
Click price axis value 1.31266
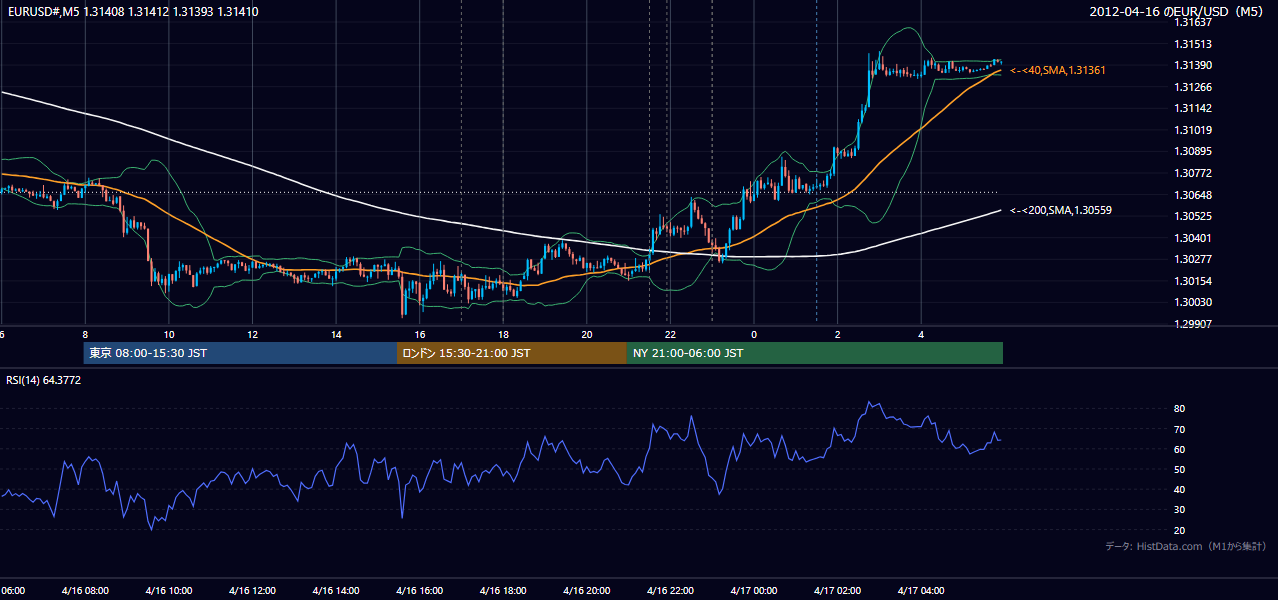click(1194, 87)
